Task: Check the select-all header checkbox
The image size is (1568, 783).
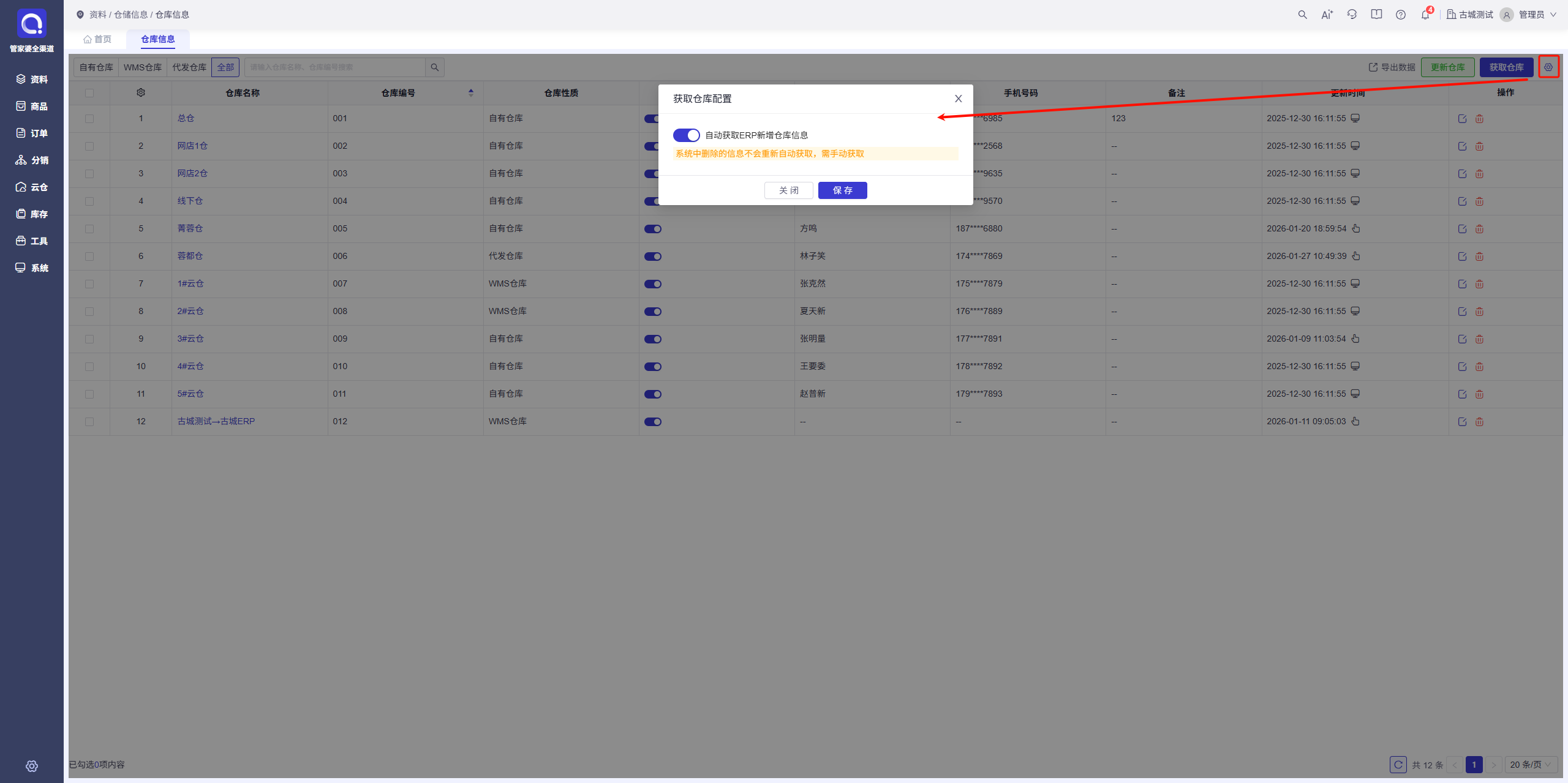Action: click(x=89, y=93)
